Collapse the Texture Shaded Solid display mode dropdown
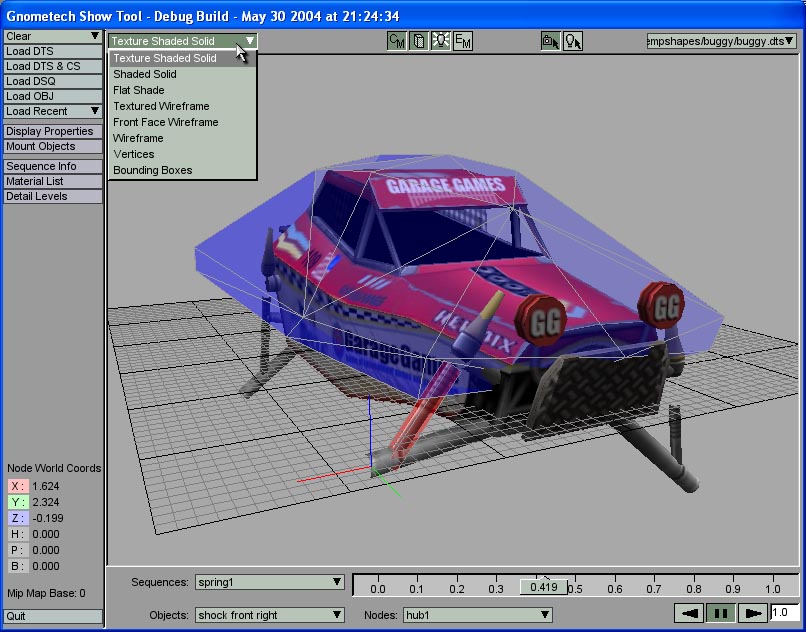 click(182, 41)
